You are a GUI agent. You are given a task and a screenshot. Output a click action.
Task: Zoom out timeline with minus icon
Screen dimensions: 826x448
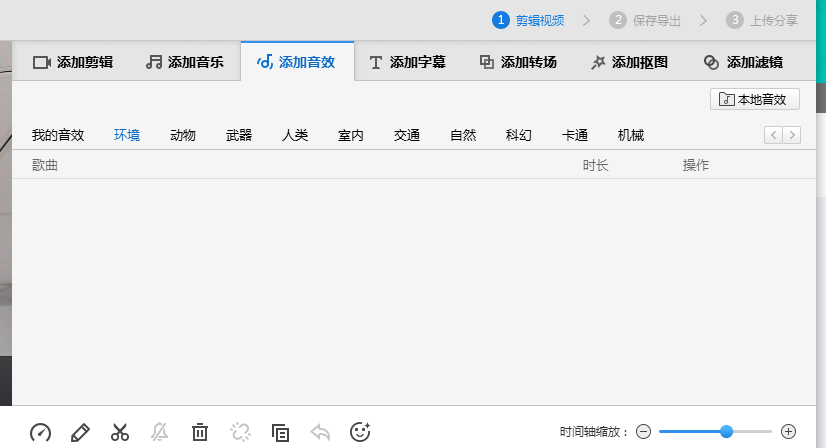[x=643, y=432]
